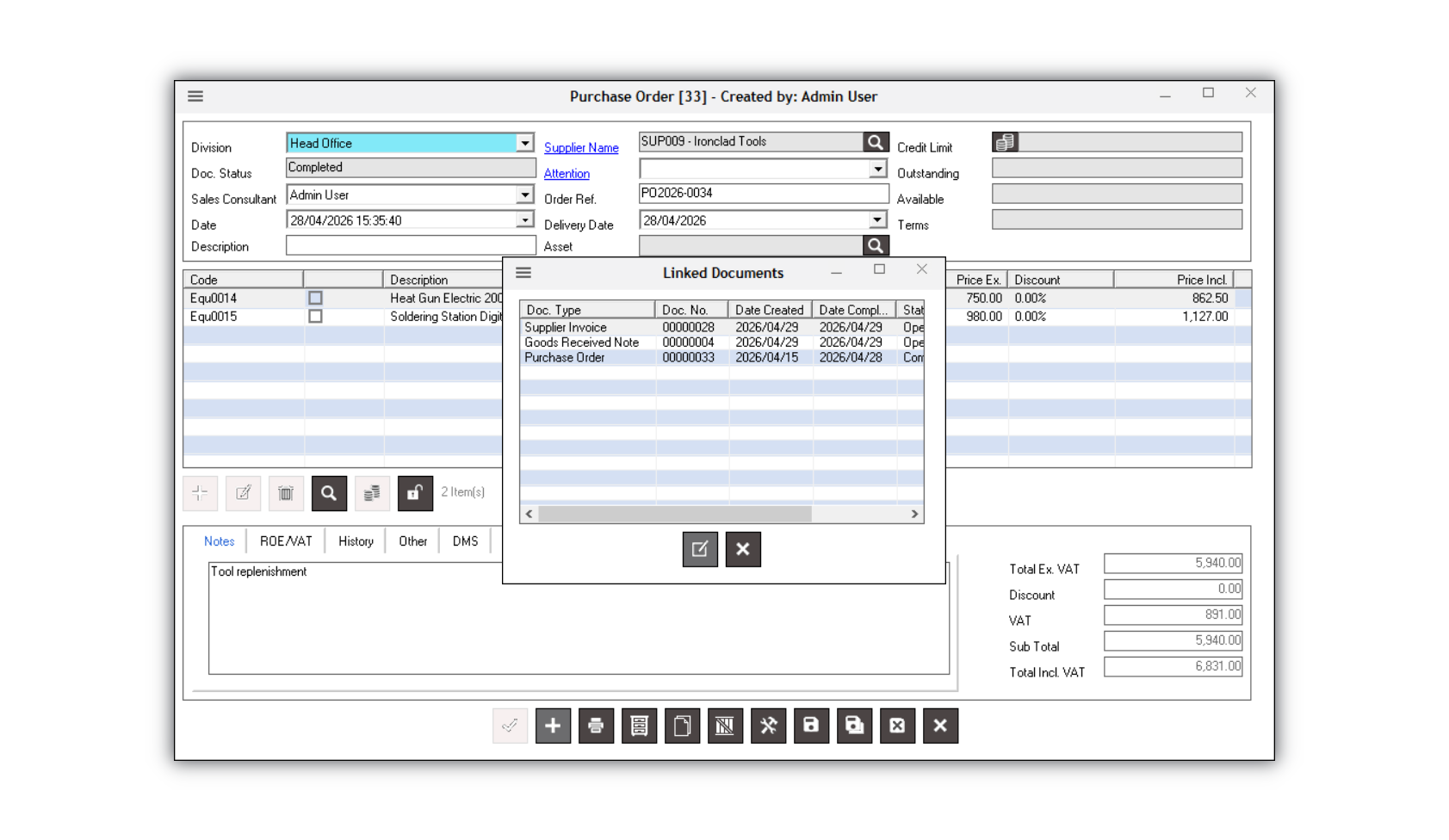Switch to the History tab
The height and width of the screenshot is (840, 1449).
coord(356,541)
